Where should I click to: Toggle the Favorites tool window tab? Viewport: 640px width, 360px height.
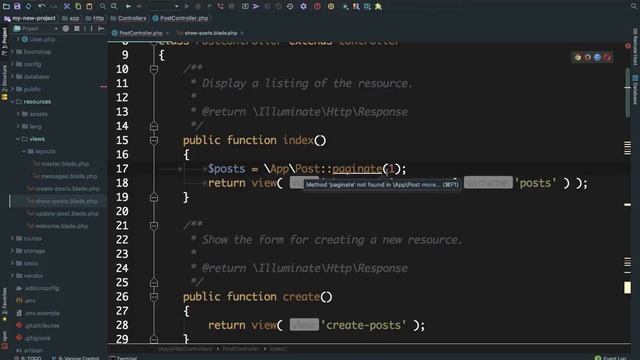pos(4,304)
